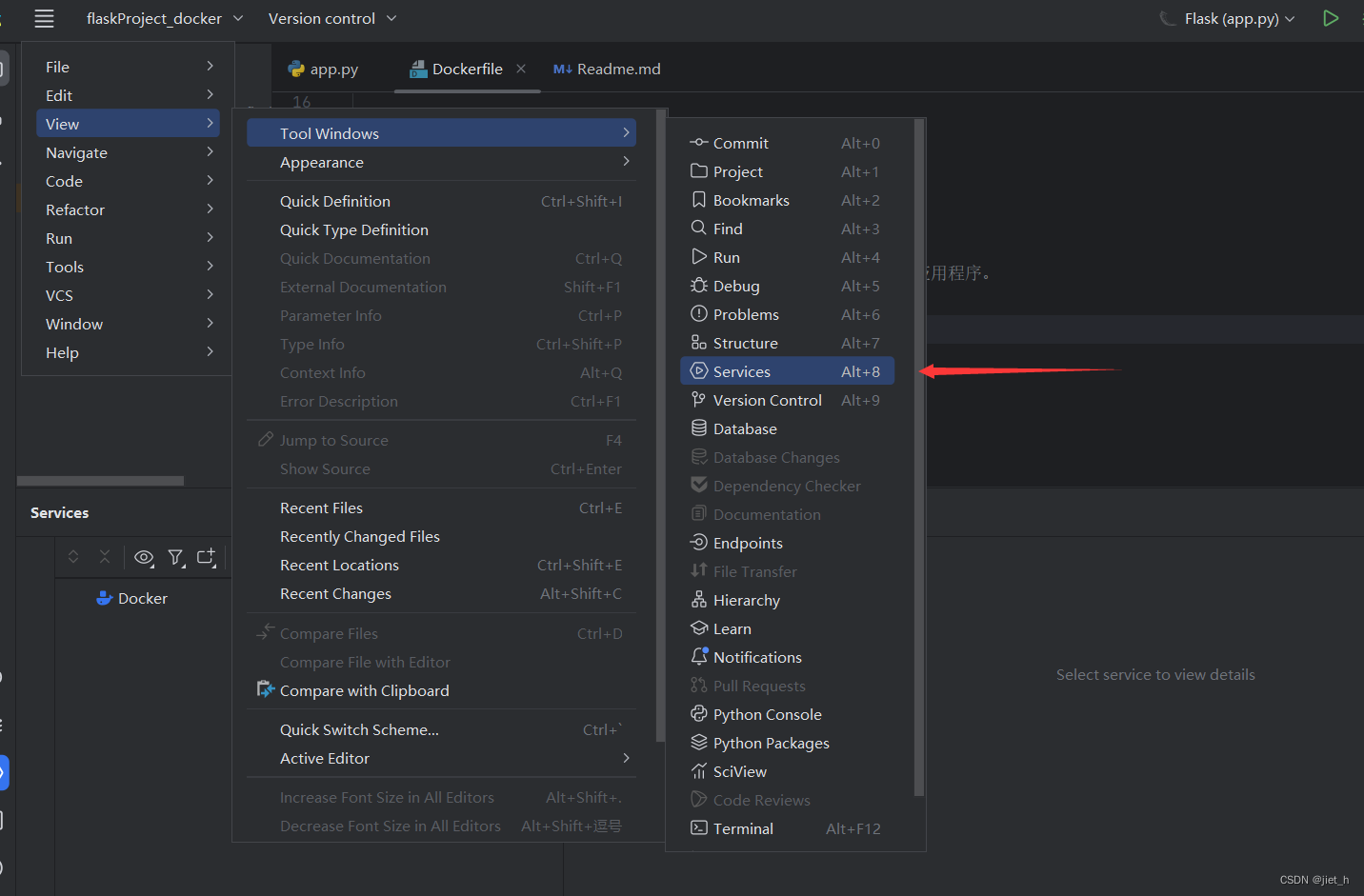The image size is (1364, 896).
Task: Select Services in Tool Windows submenu
Action: point(787,371)
